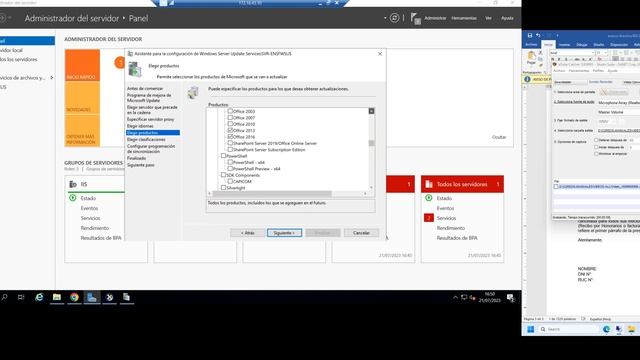Click the Atrás button in wizard
The image size is (640, 360).
click(247, 233)
